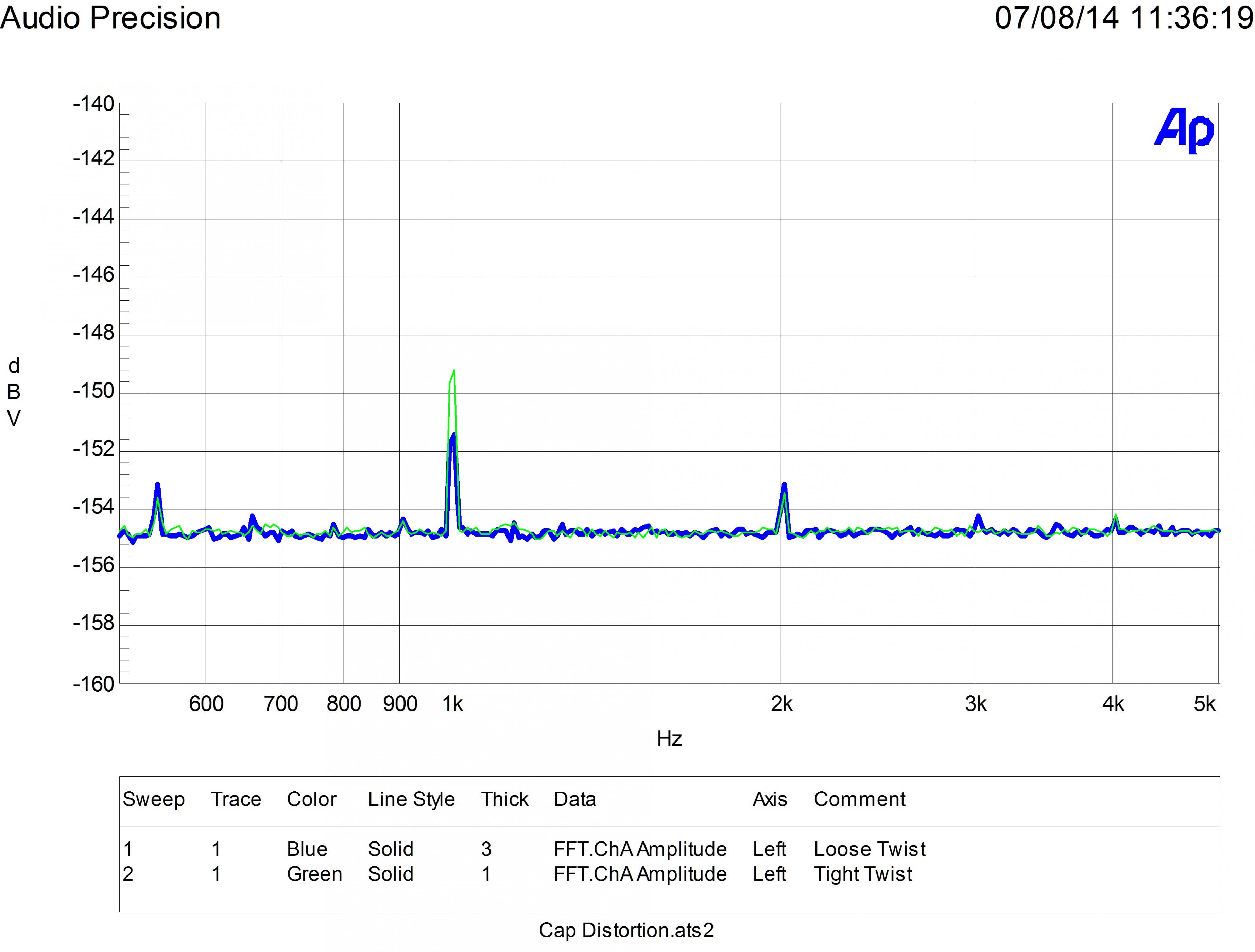1255x952 pixels.
Task: Click the 'Comment' column header
Action: coord(860,799)
